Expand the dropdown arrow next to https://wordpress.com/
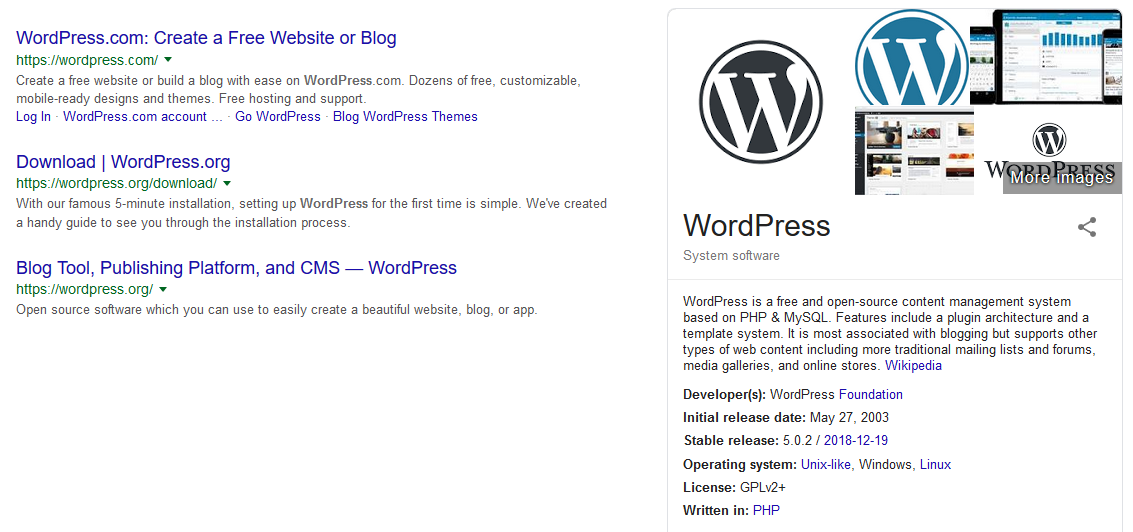The height and width of the screenshot is (532, 1133). click(x=168, y=59)
